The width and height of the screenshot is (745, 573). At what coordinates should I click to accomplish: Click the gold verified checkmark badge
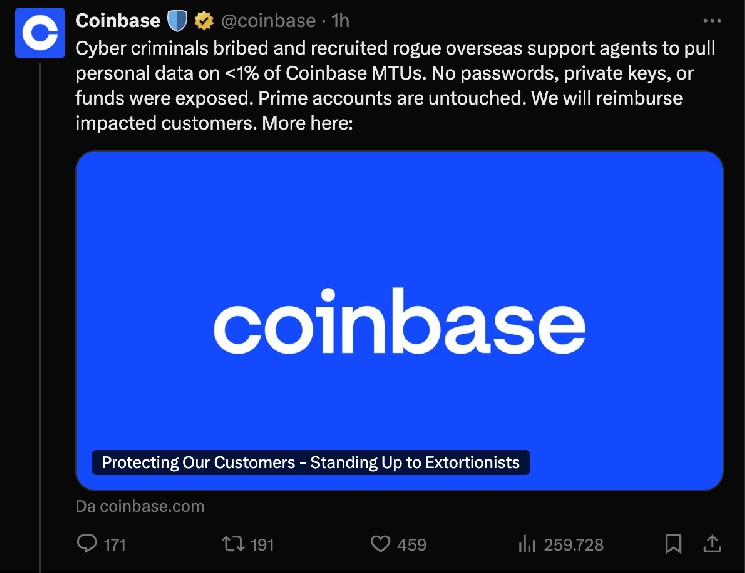[x=202, y=20]
